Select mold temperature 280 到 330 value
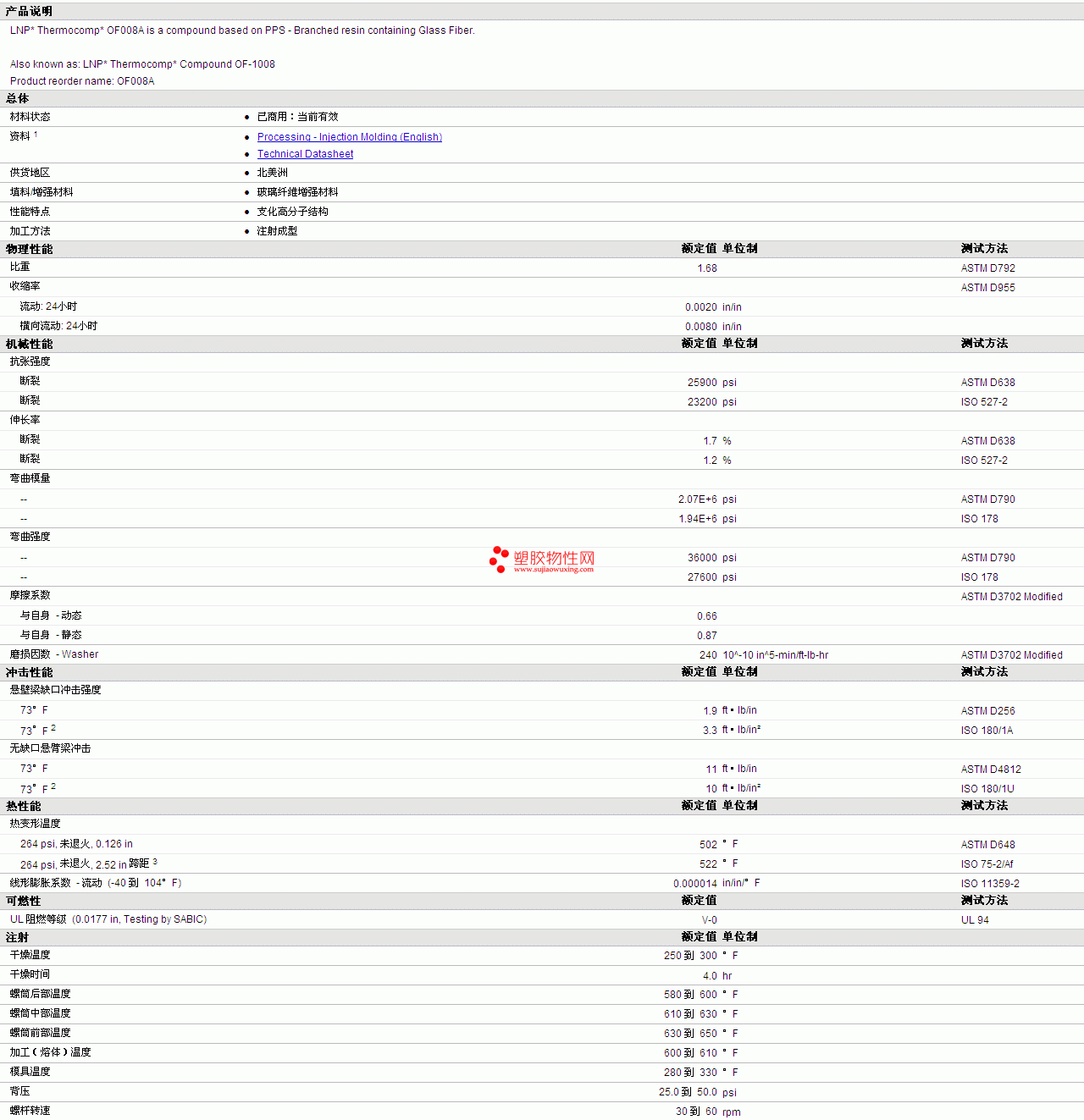Viewport: 1084px width, 1120px height. 690,1073
